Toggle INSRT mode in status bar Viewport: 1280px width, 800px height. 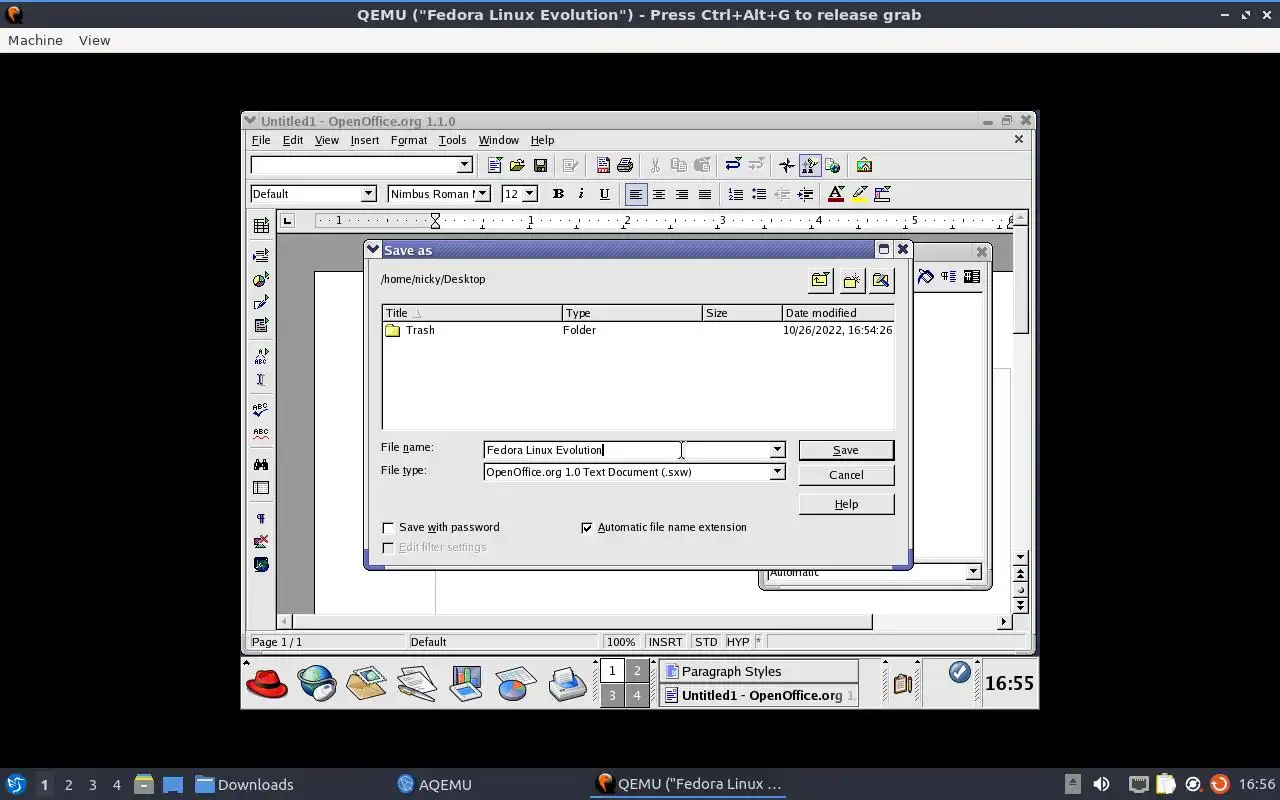665,642
